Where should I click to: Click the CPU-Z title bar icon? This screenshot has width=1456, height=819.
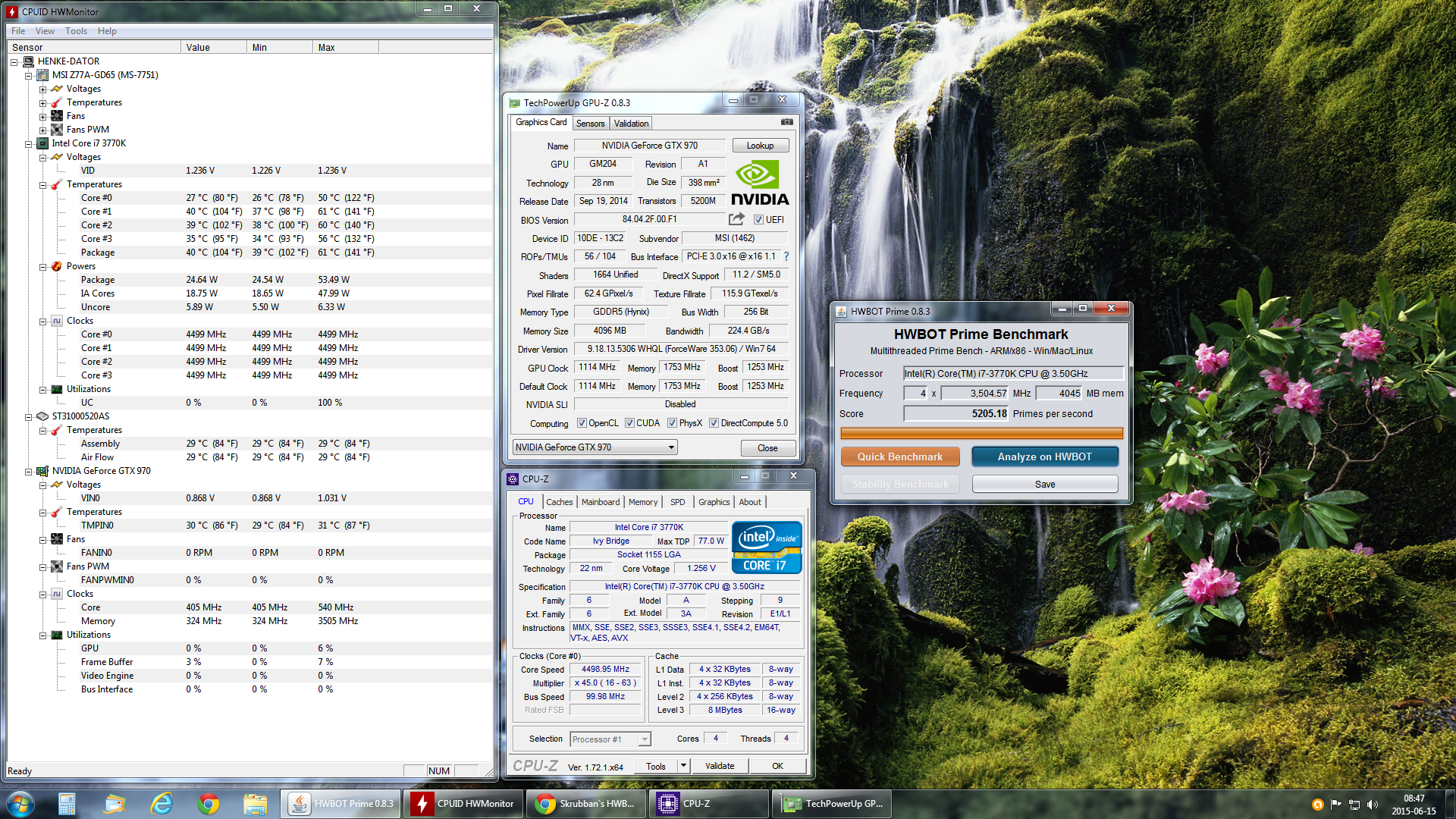[513, 479]
